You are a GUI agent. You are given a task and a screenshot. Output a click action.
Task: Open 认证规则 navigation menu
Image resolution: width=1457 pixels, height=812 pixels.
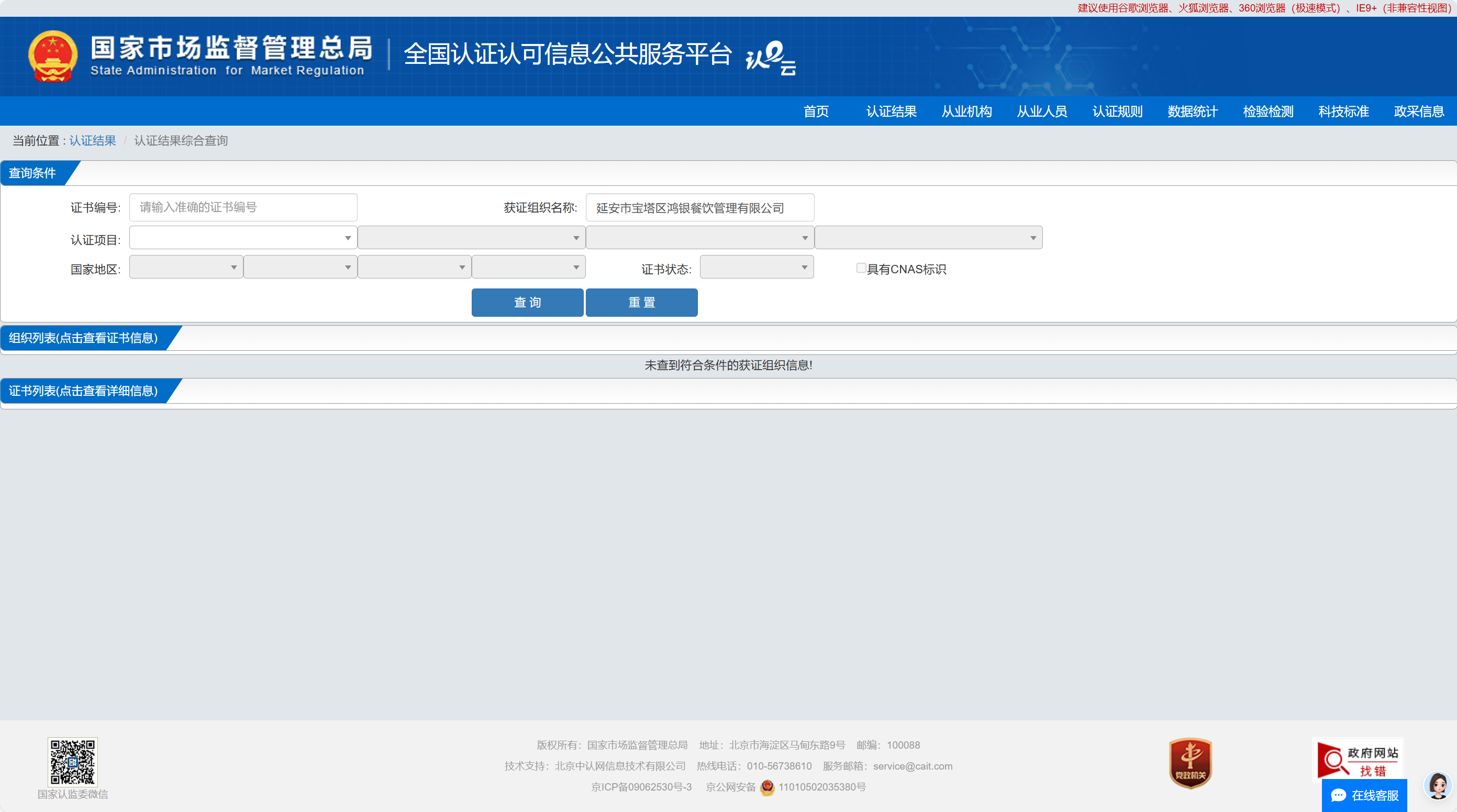1118,112
